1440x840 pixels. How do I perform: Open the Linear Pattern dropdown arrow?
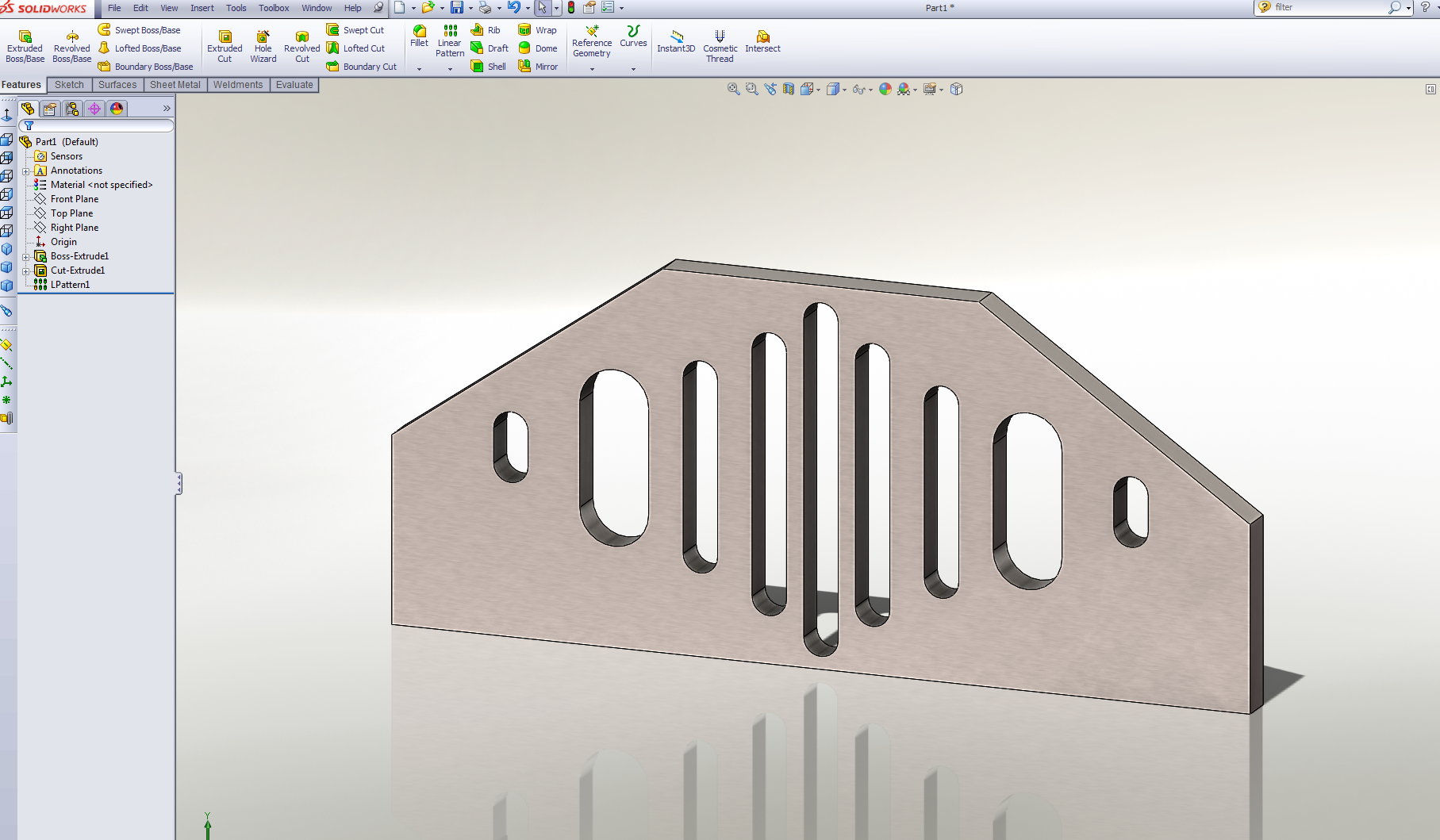point(450,69)
